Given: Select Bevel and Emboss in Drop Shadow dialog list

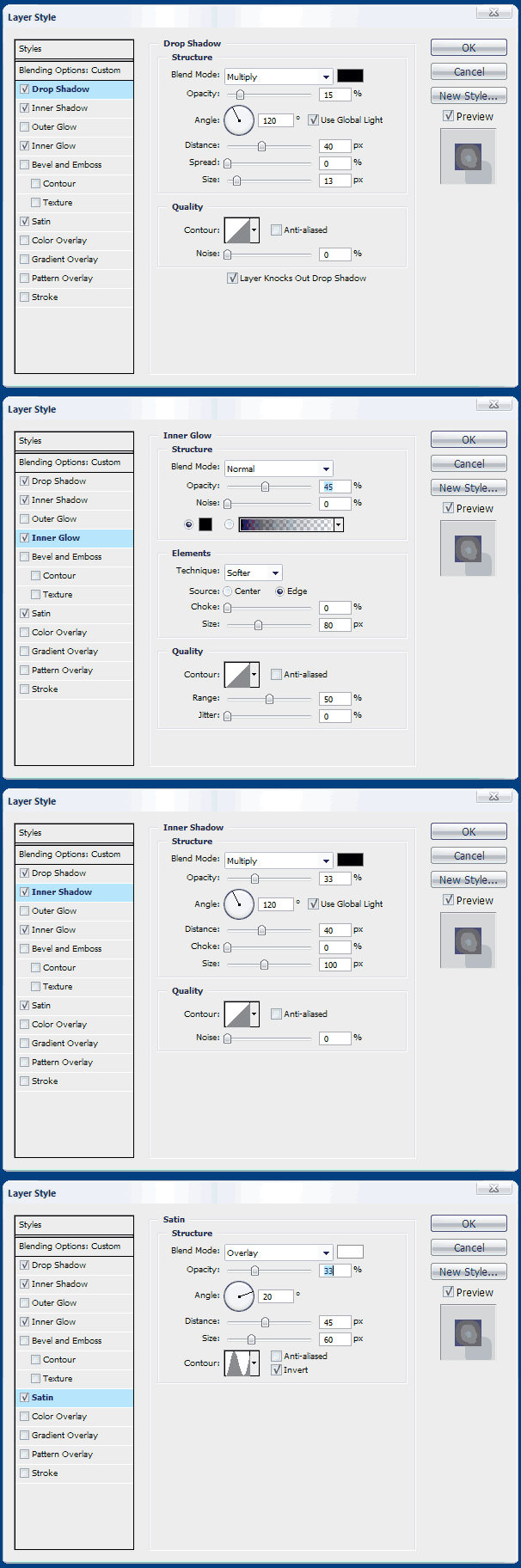Looking at the screenshot, I should pos(66,164).
